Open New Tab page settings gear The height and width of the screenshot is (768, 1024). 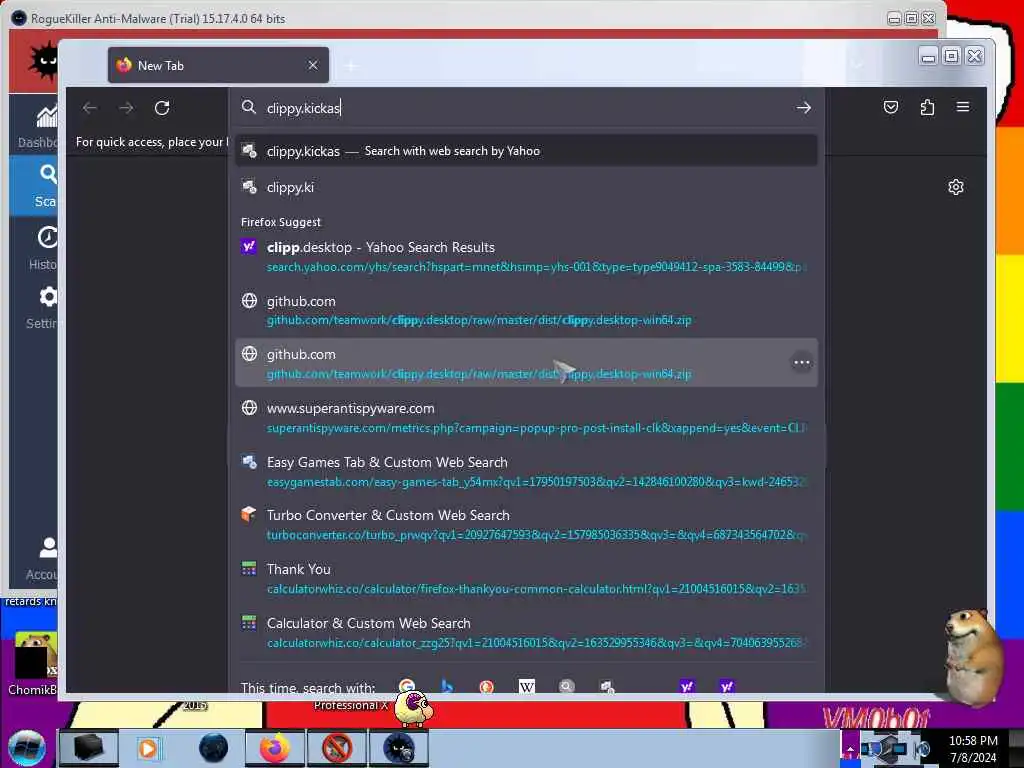pos(955,187)
